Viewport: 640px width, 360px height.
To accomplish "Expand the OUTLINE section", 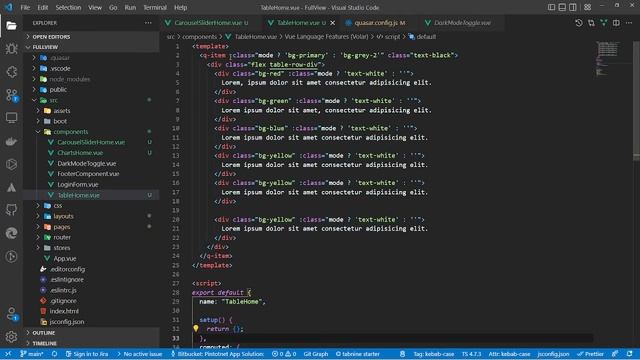I will (x=91, y=333).
